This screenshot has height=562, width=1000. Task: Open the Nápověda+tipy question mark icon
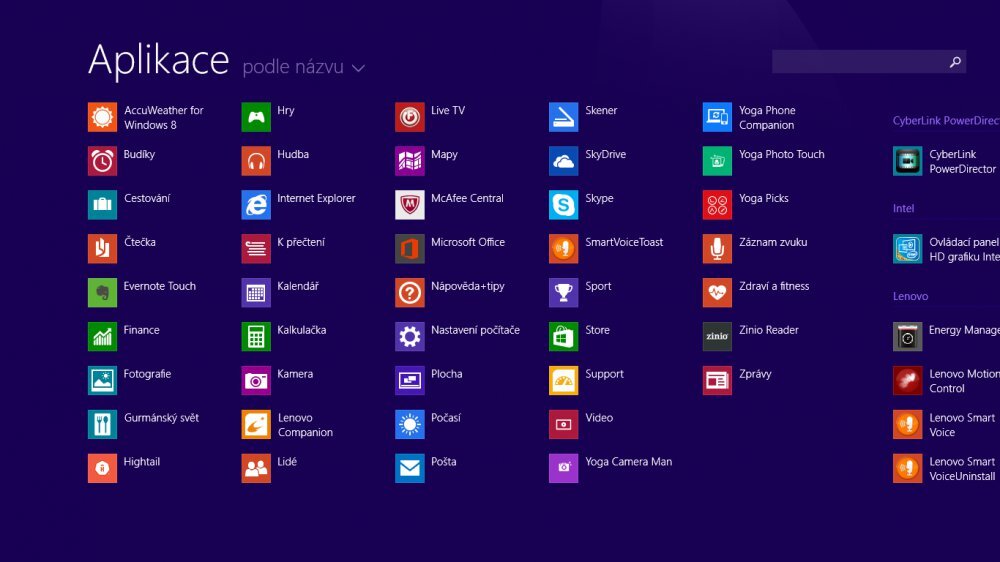coord(409,293)
